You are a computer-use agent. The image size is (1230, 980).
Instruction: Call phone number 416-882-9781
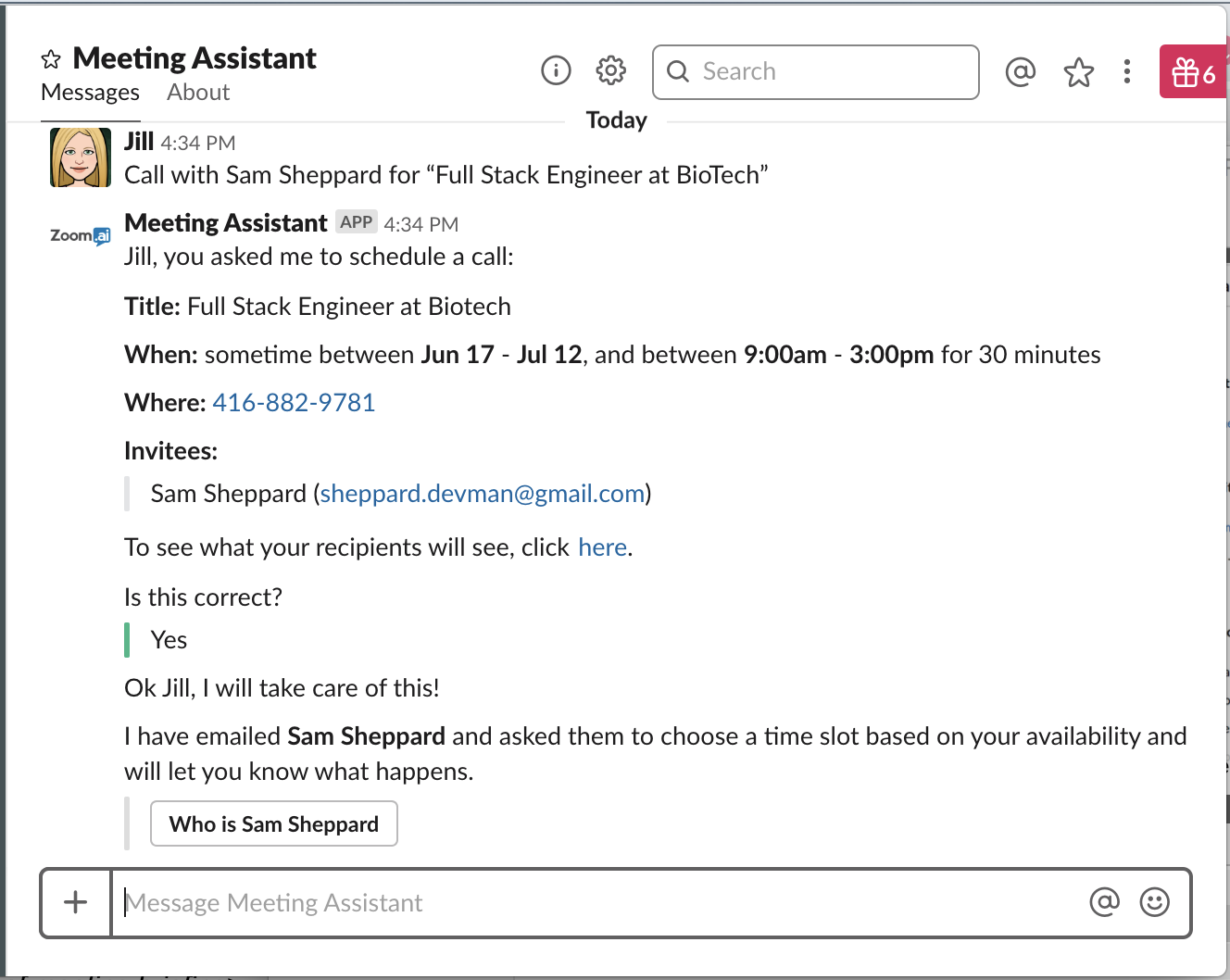point(294,403)
